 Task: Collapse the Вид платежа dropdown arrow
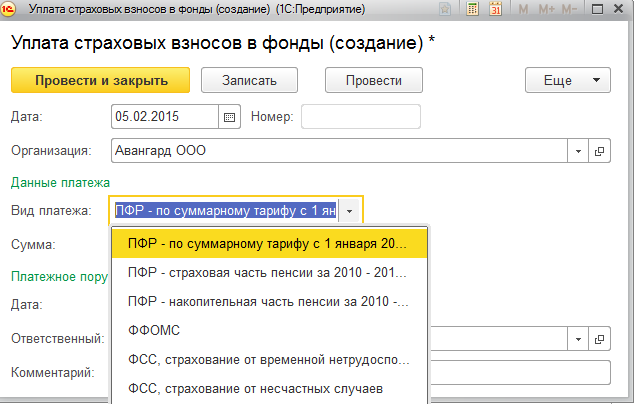pos(349,211)
